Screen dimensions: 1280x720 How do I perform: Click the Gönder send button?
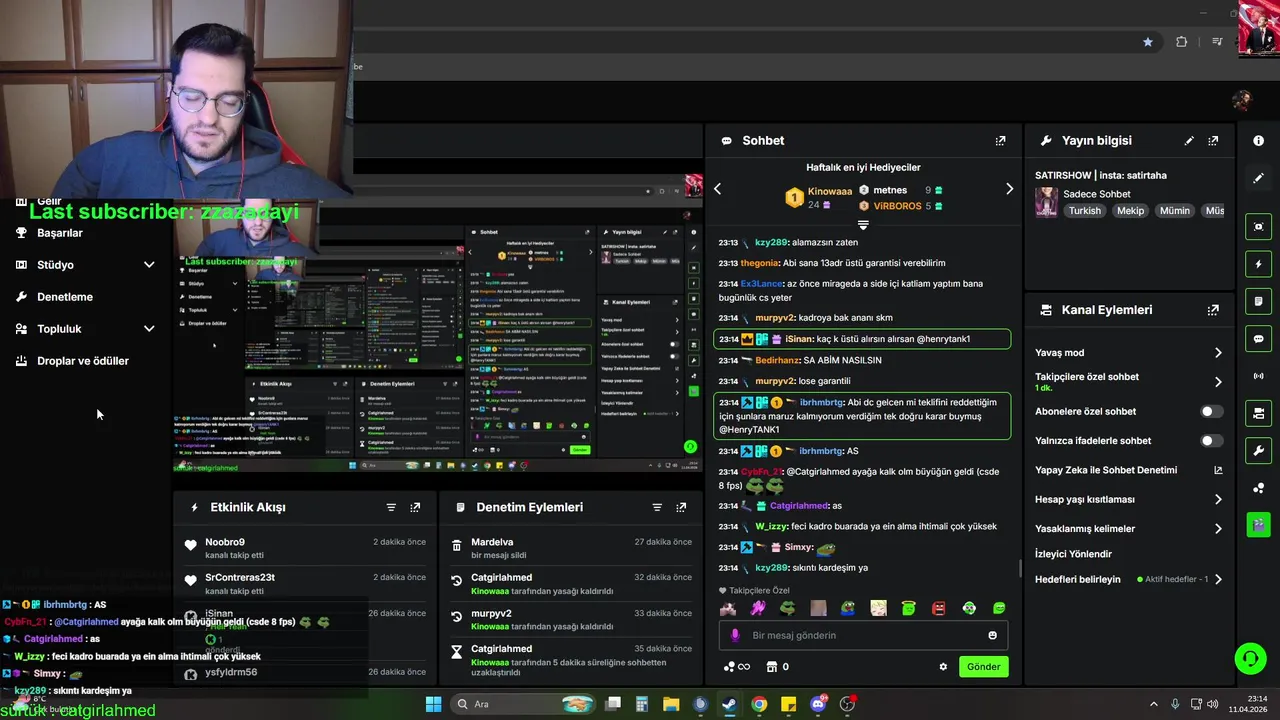(983, 667)
